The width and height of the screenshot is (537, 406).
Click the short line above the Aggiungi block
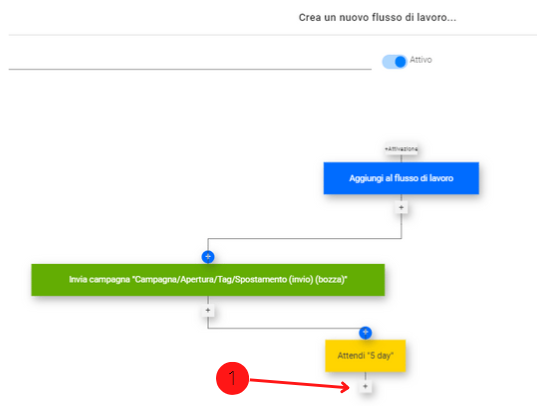click(x=401, y=158)
